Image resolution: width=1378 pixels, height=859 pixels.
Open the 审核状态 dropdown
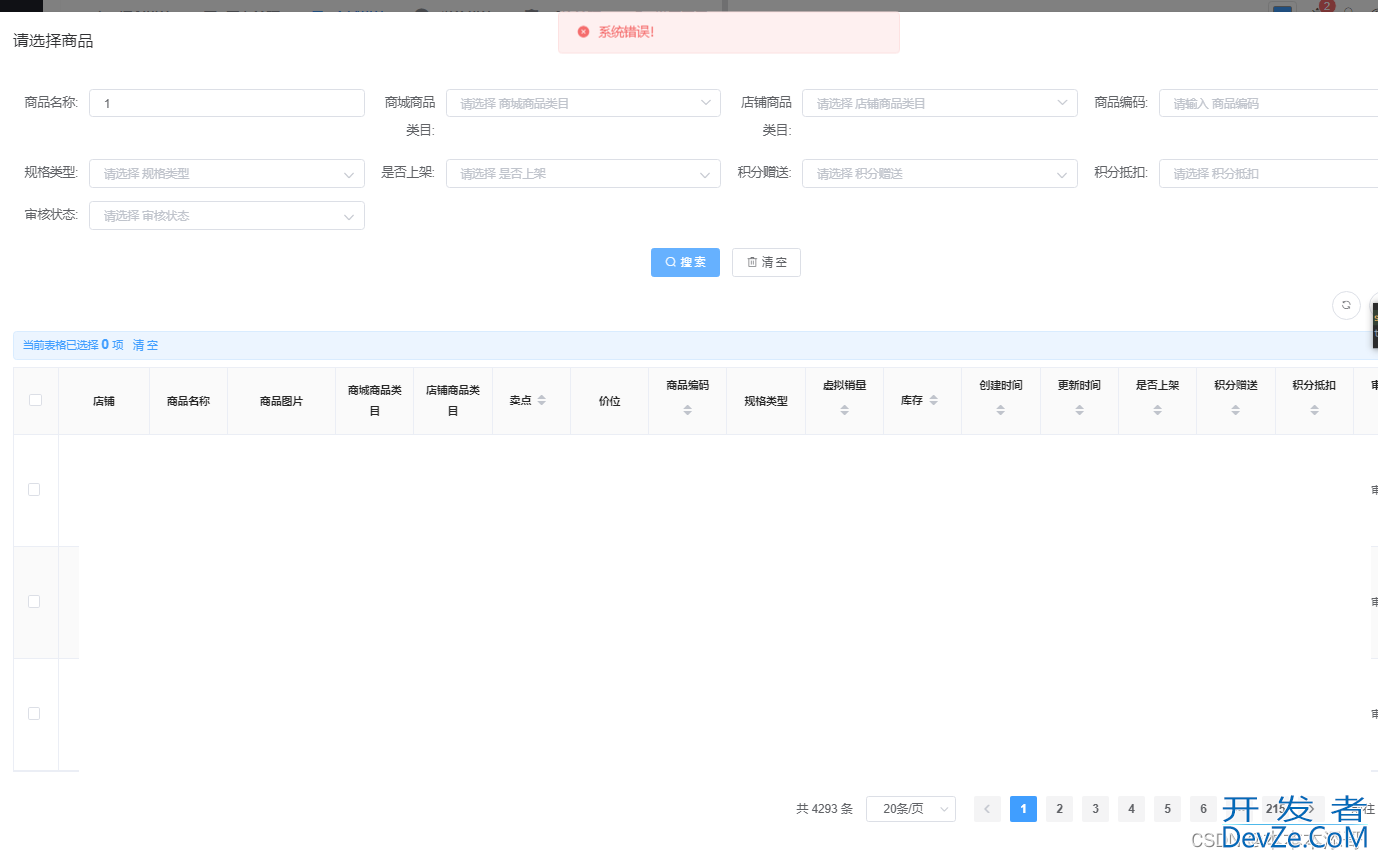pos(227,216)
